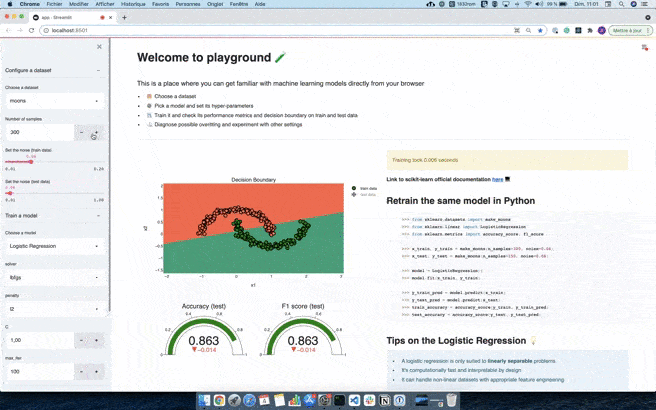Click the max_iter field showing 100
The image size is (656, 410).
click(40, 372)
